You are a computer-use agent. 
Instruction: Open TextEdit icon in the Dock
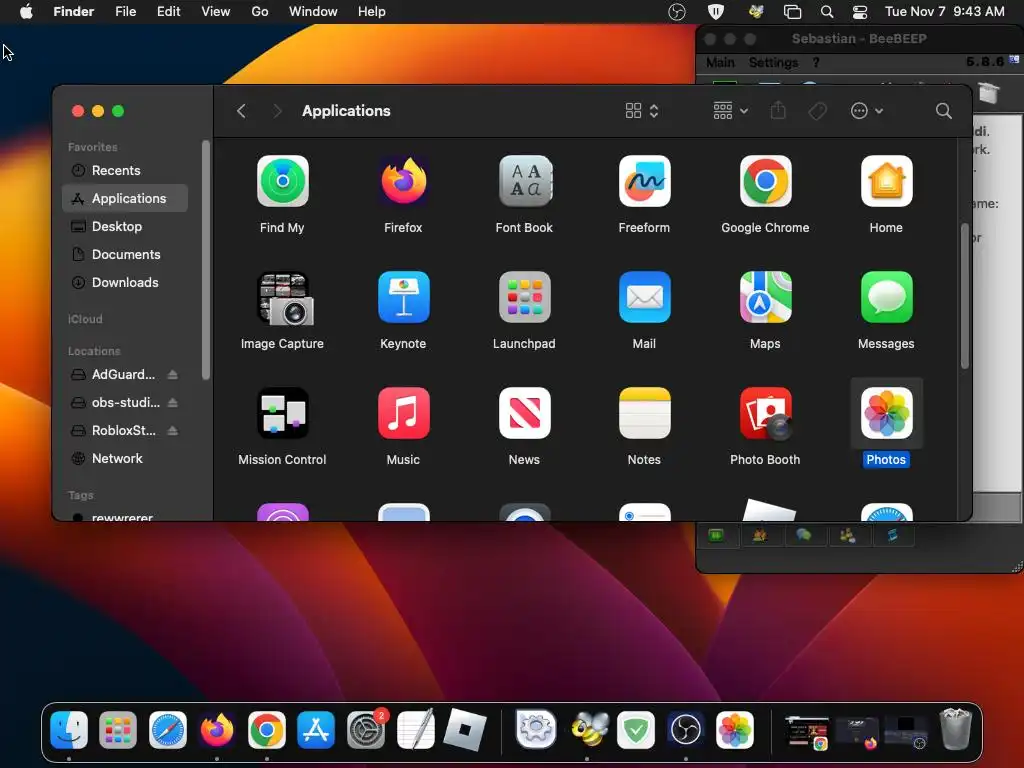415,729
